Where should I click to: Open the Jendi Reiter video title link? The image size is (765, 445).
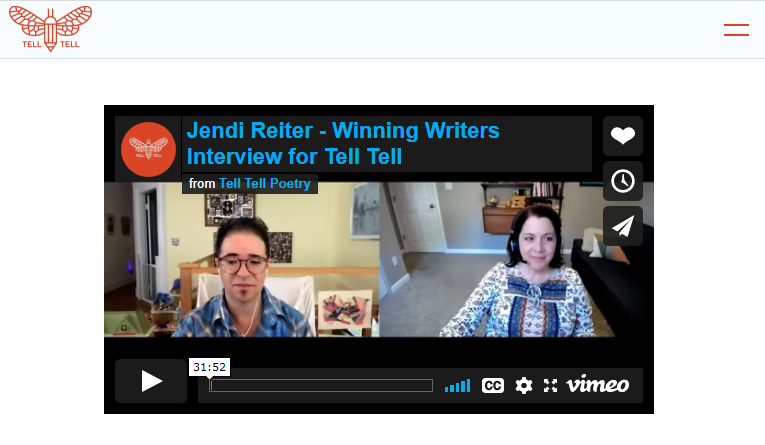tap(343, 143)
